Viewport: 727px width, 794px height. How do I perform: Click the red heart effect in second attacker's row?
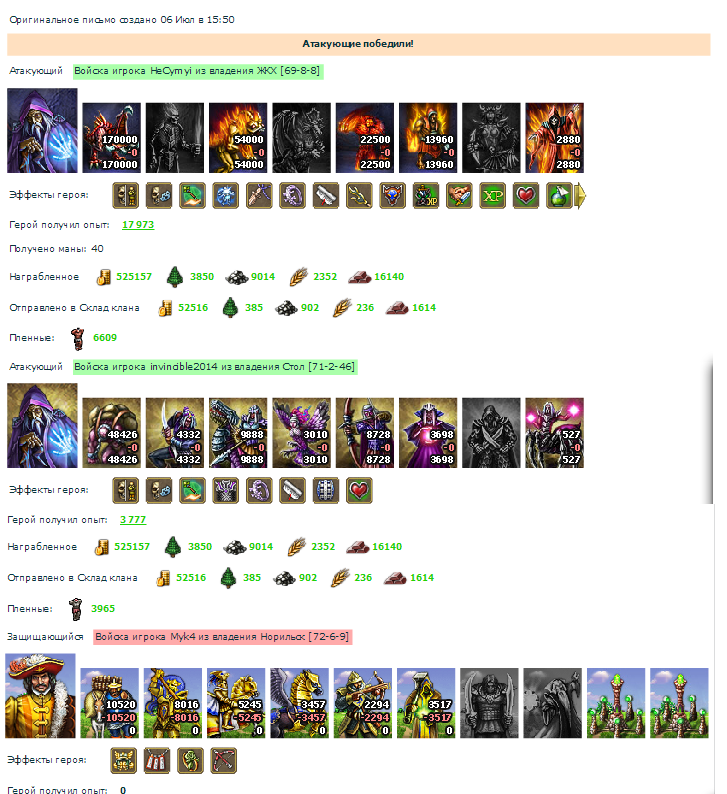coord(359,490)
